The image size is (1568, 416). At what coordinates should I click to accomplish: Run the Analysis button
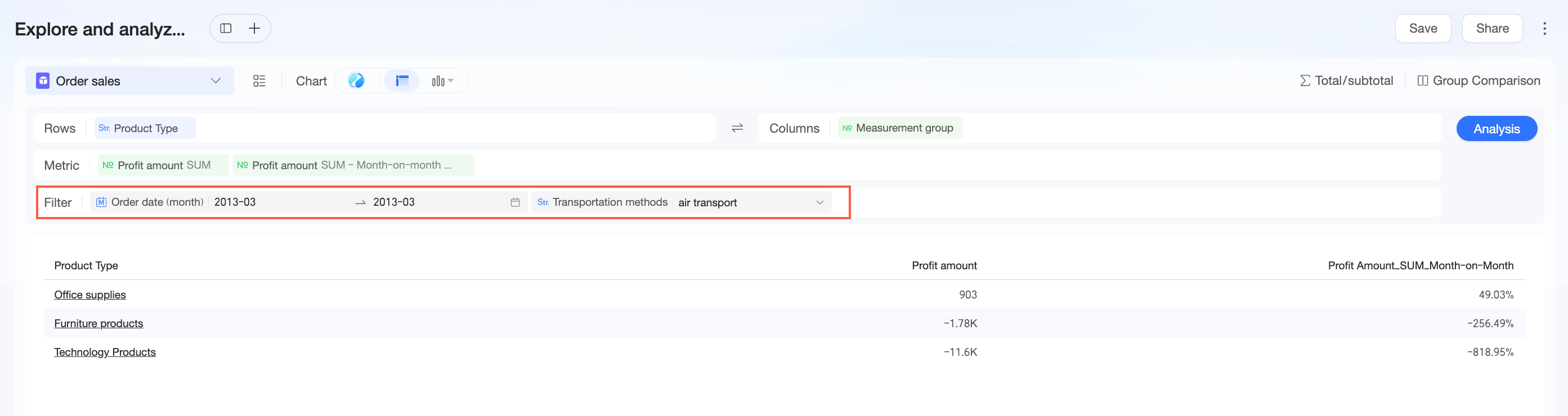tap(1496, 128)
